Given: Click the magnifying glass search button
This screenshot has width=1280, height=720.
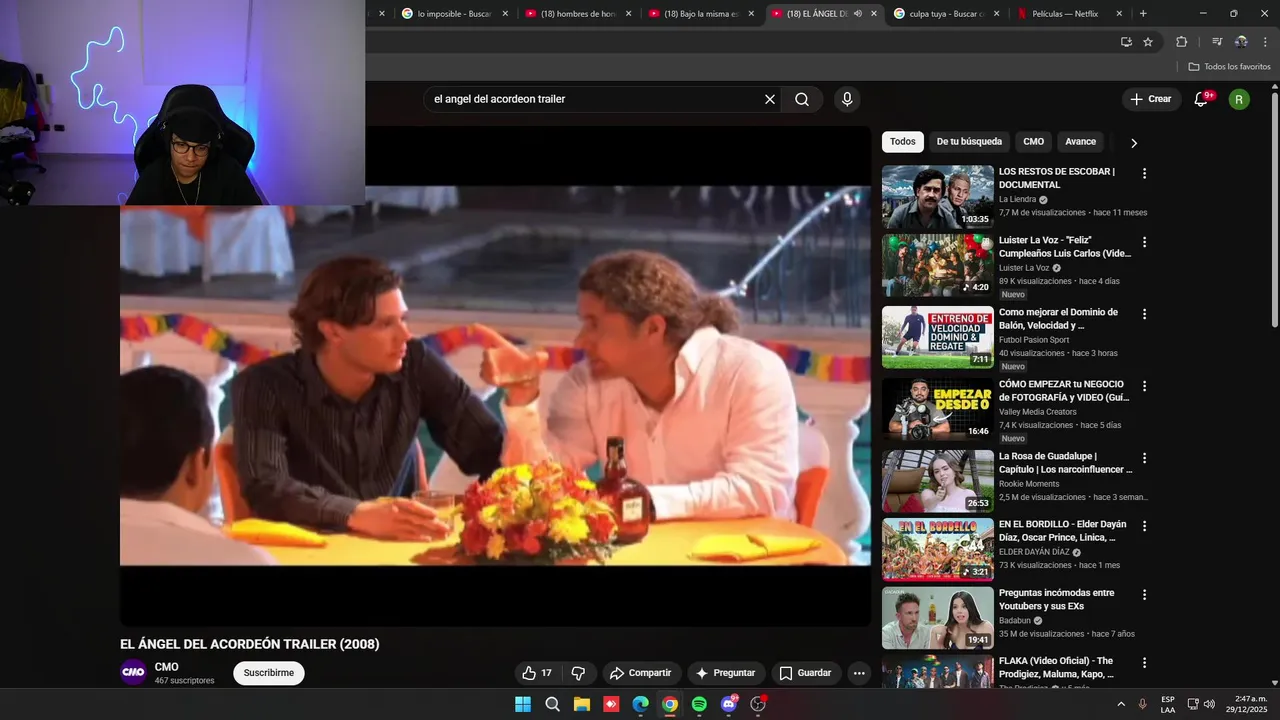Looking at the screenshot, I should coord(802,99).
